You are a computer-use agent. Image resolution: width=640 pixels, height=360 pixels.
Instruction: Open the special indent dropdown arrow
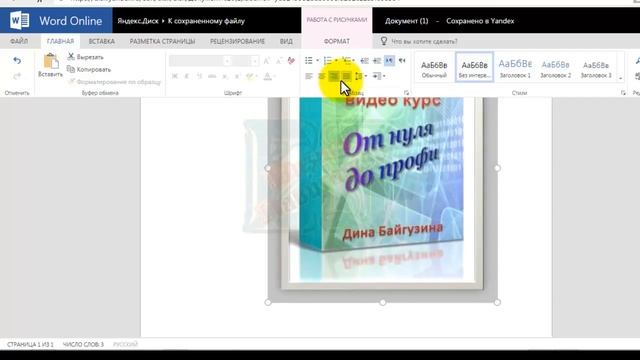(x=384, y=76)
